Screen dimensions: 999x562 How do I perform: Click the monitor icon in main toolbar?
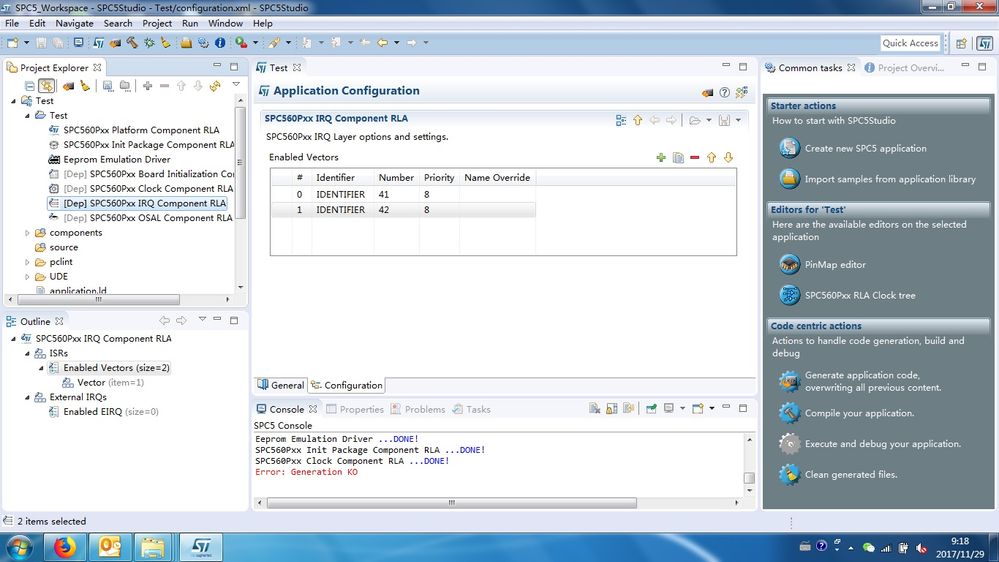pyautogui.click(x=78, y=43)
